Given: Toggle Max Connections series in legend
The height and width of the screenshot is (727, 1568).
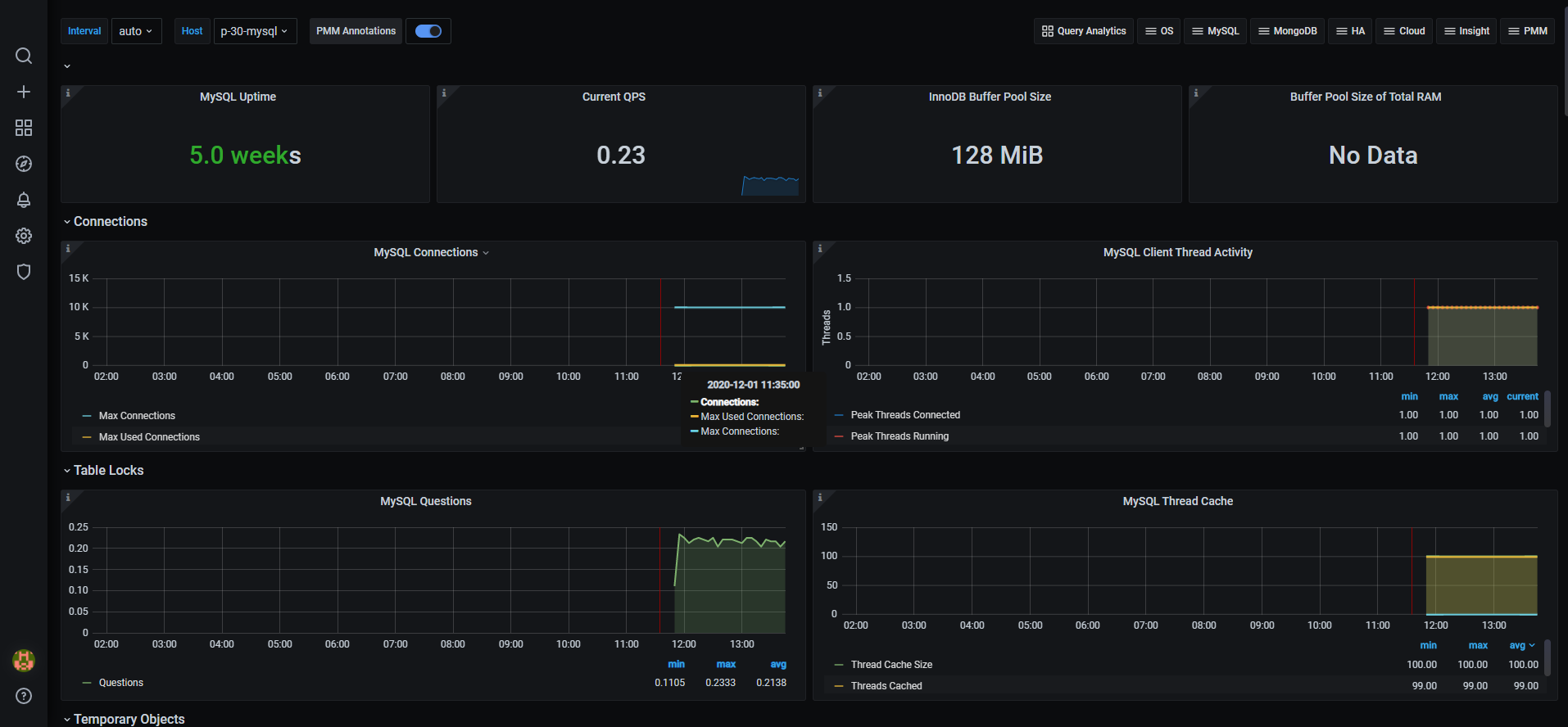Looking at the screenshot, I should click(137, 416).
